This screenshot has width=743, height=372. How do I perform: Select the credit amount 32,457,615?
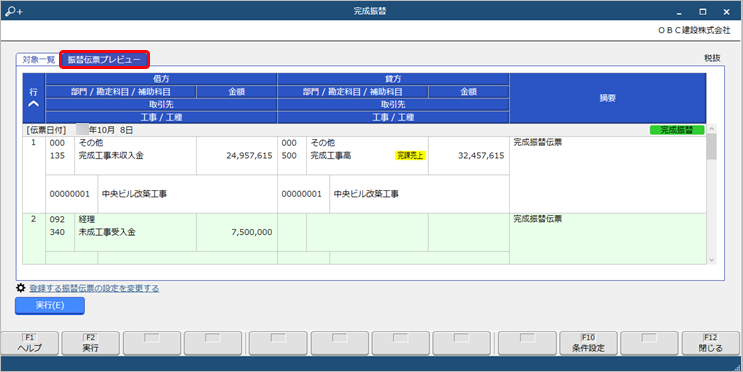click(x=481, y=155)
